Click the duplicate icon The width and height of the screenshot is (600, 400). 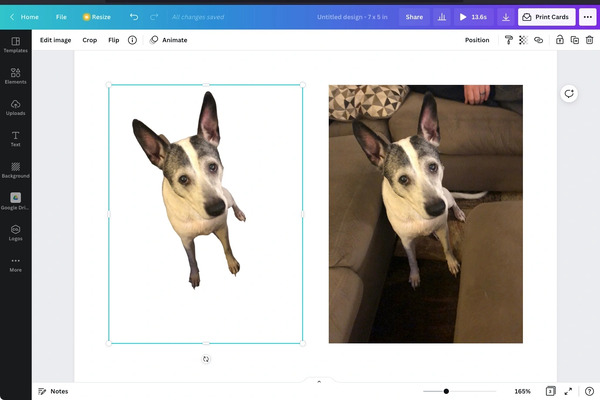click(x=574, y=40)
